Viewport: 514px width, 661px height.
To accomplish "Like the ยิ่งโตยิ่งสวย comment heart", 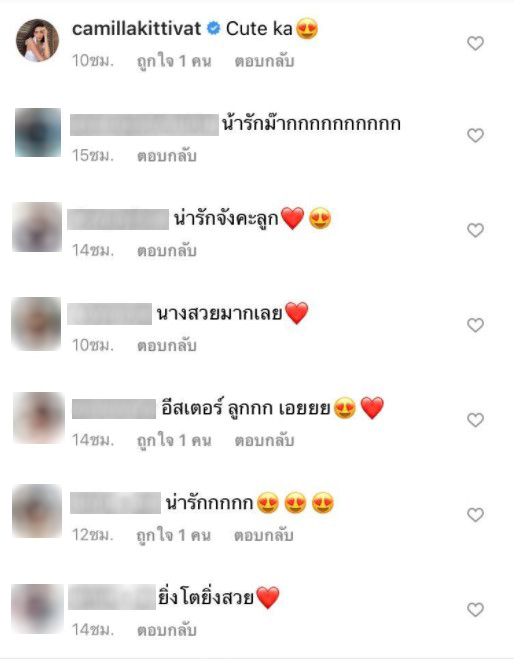I will tap(475, 610).
